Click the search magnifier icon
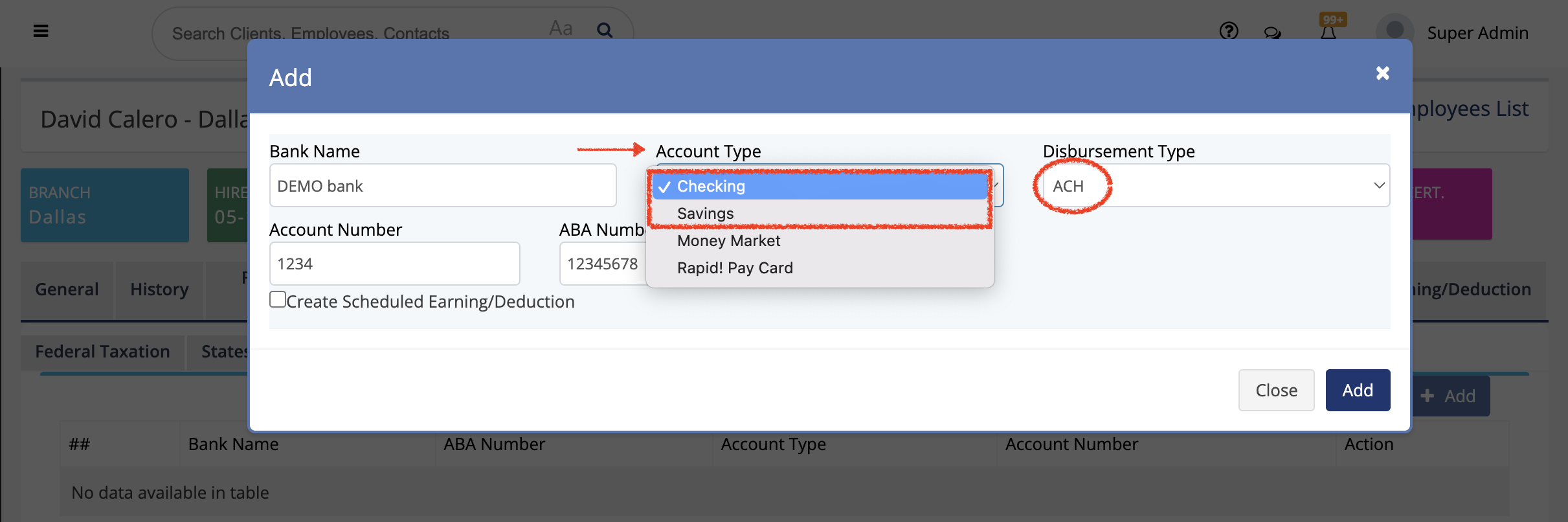 click(605, 30)
